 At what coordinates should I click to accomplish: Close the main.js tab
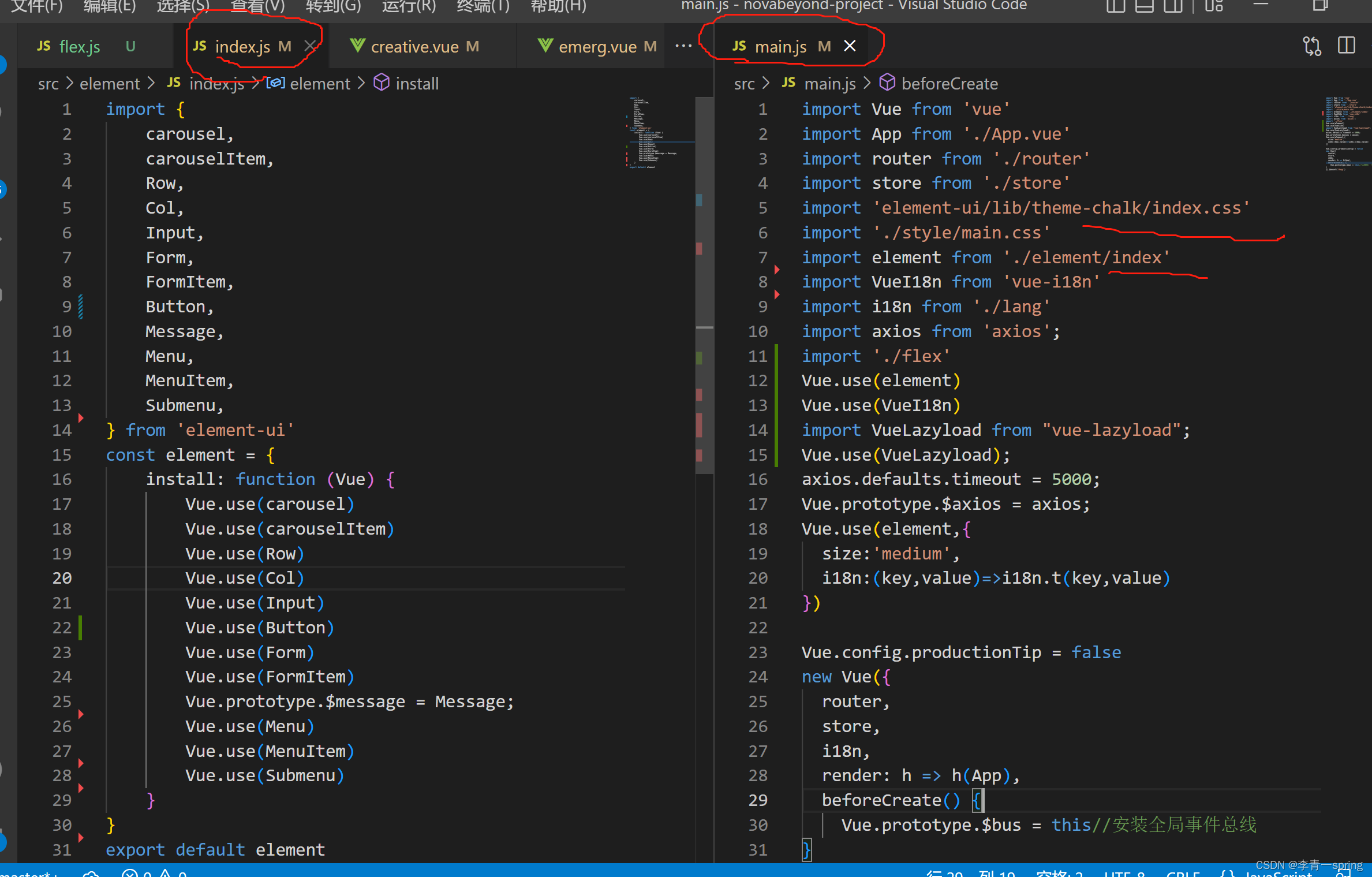[850, 46]
